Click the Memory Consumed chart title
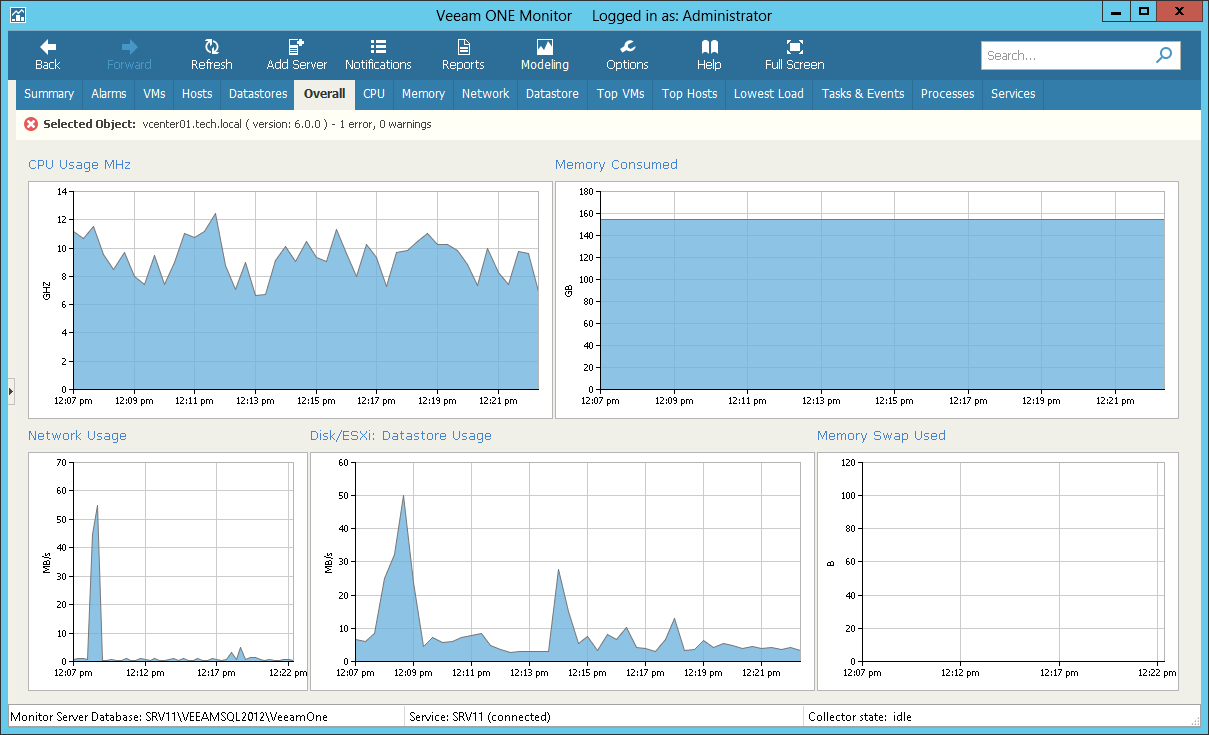The image size is (1209, 735). click(x=616, y=165)
